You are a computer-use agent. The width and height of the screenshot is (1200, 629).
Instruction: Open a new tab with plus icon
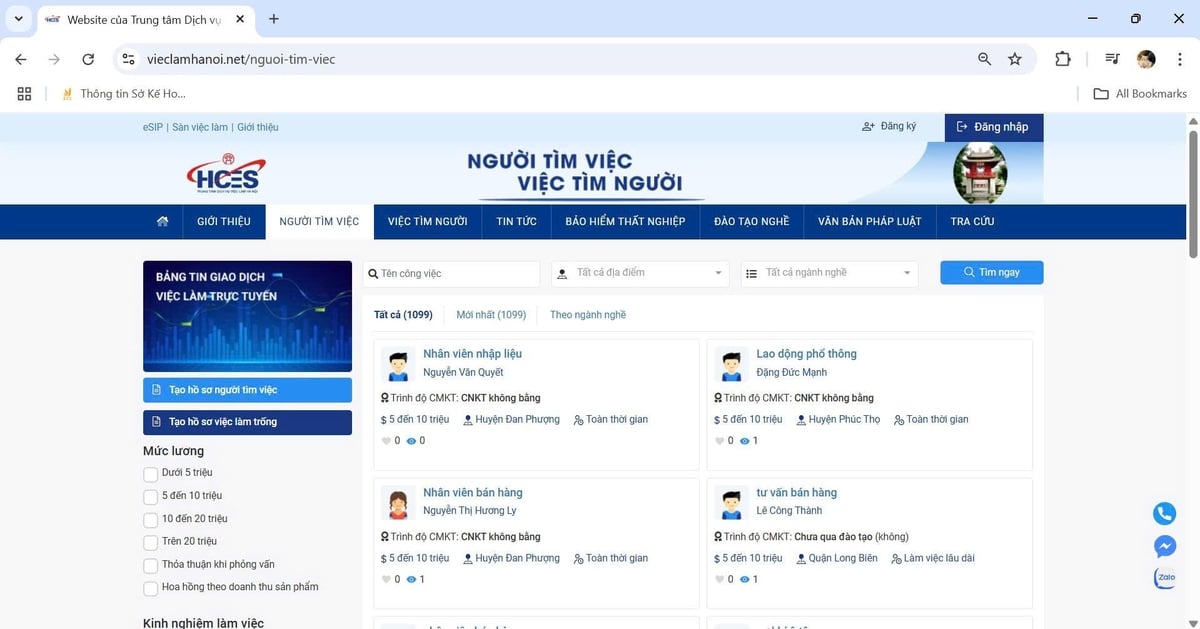274,19
